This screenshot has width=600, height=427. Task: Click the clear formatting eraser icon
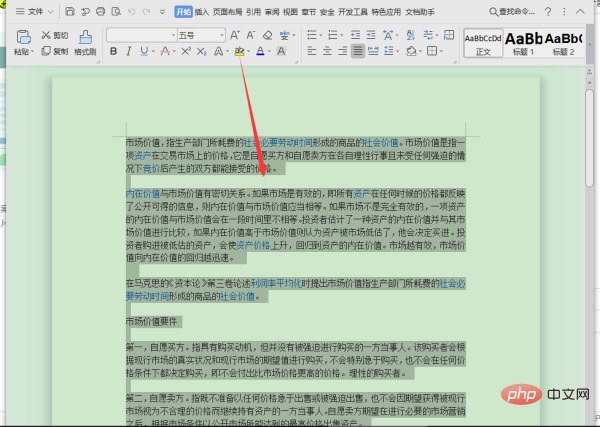[266, 34]
